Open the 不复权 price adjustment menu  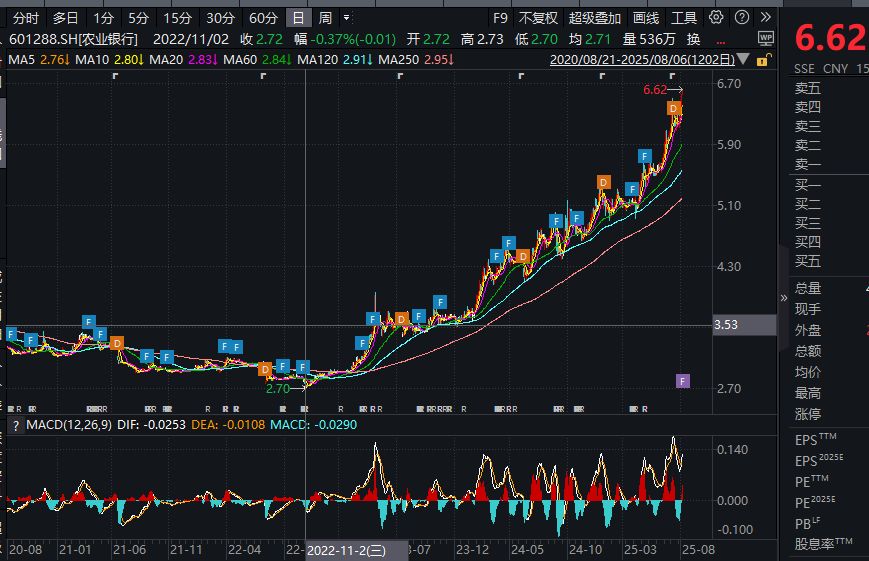point(538,18)
